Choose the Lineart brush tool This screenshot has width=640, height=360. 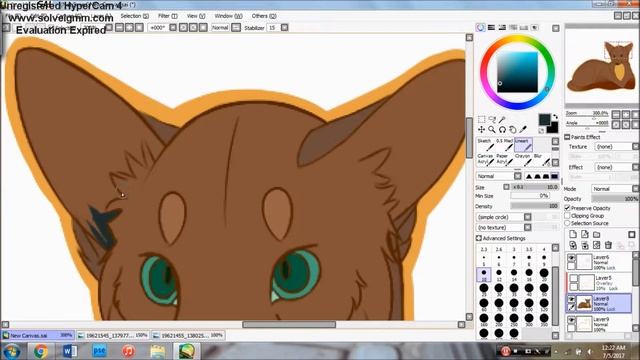(x=523, y=144)
